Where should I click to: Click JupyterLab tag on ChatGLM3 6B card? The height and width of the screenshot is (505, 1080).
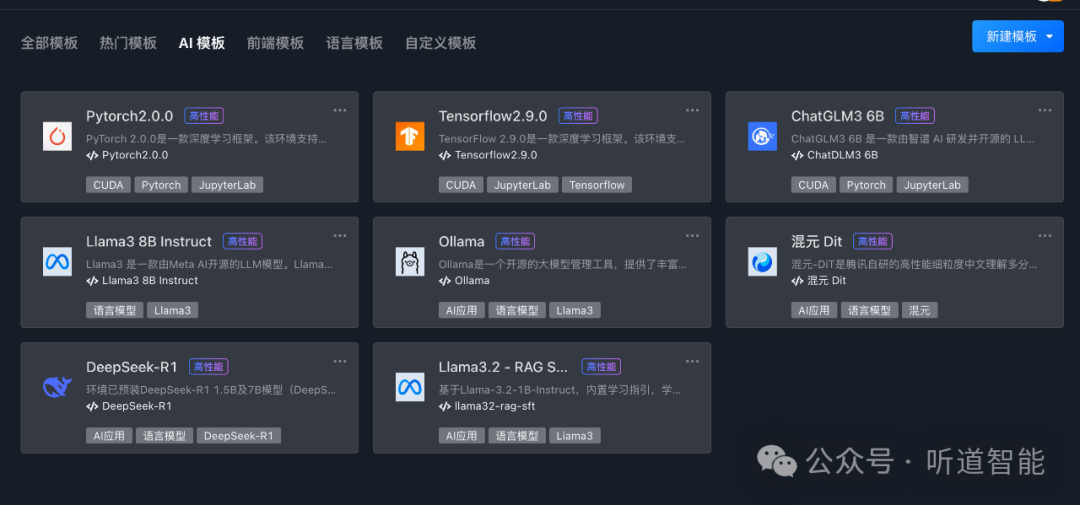pyautogui.click(x=933, y=185)
